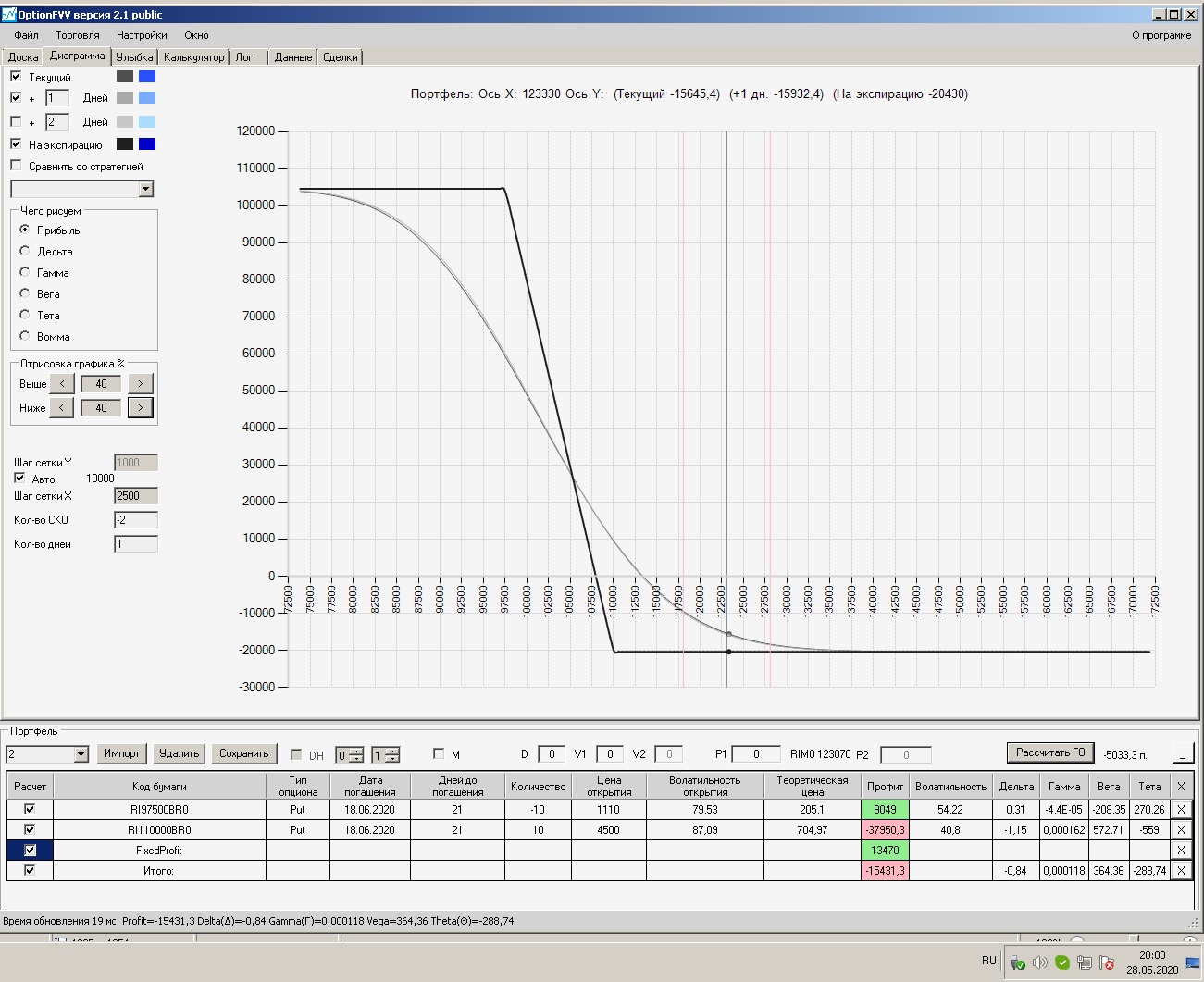Remove the RI110000BR0 row via its X

point(1181,829)
